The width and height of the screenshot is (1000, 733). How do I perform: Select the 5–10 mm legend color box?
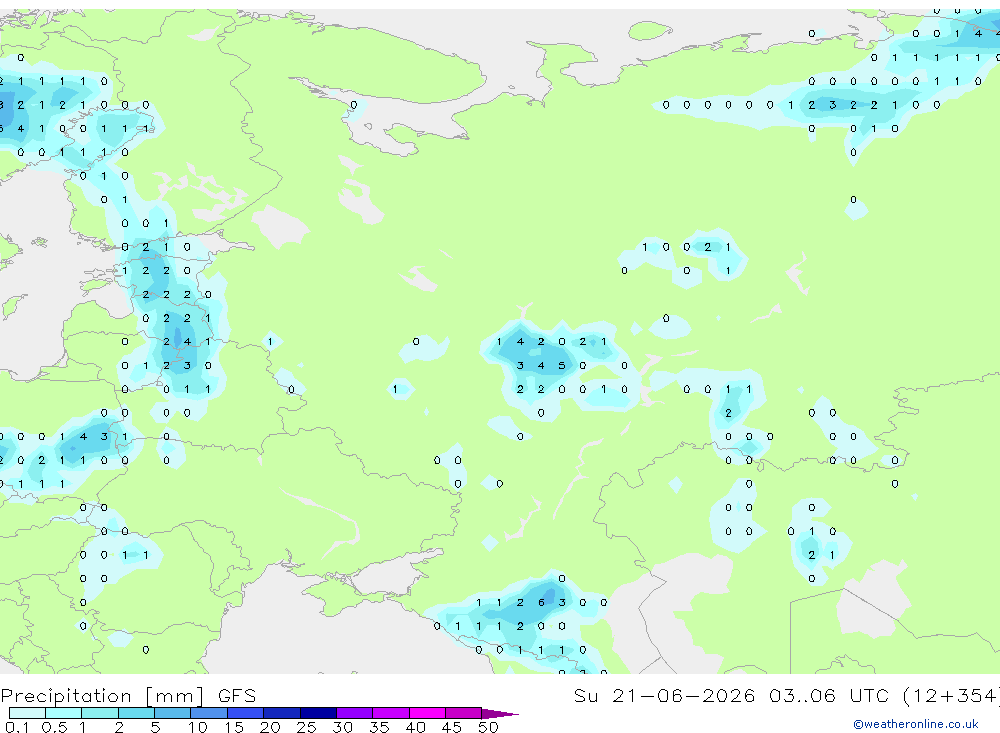(173, 713)
